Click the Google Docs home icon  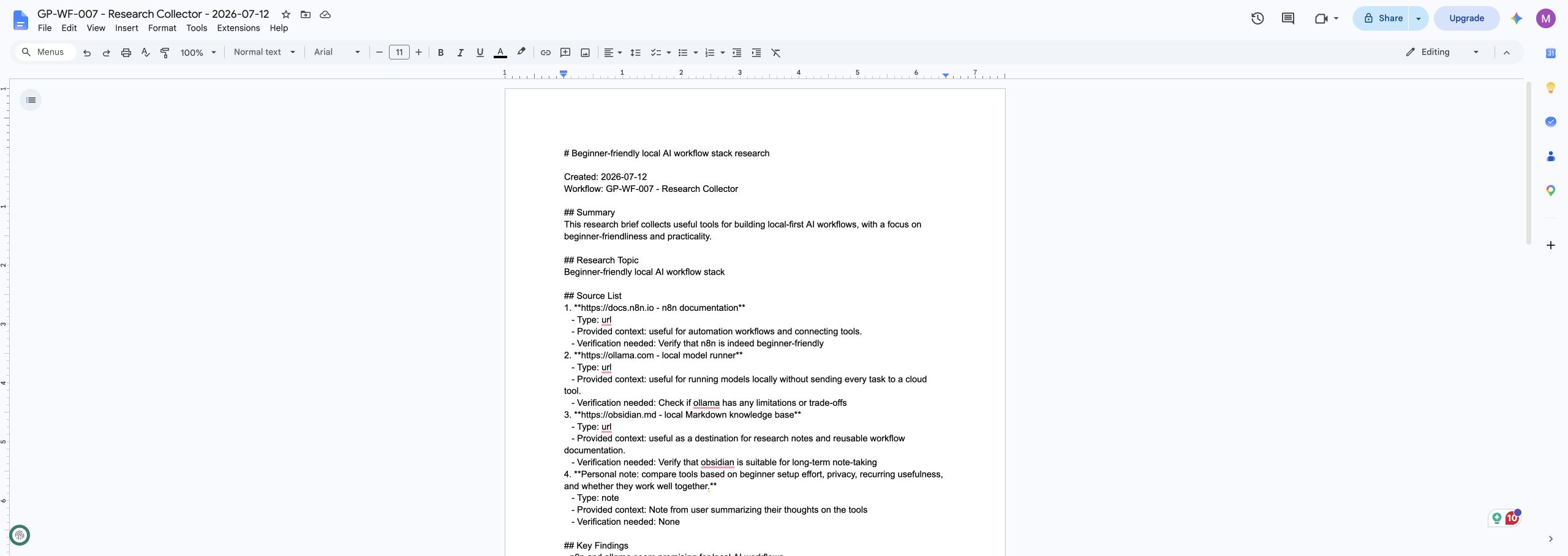[20, 20]
